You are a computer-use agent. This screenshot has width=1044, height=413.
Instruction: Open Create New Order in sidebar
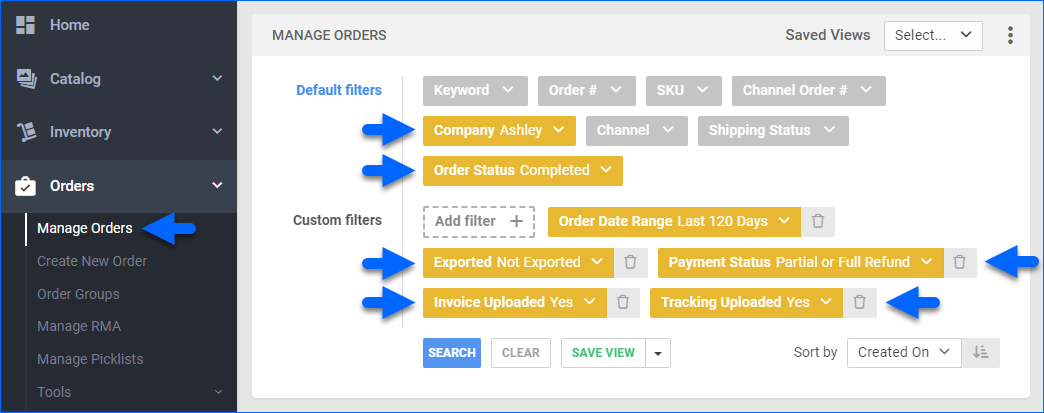click(x=92, y=261)
